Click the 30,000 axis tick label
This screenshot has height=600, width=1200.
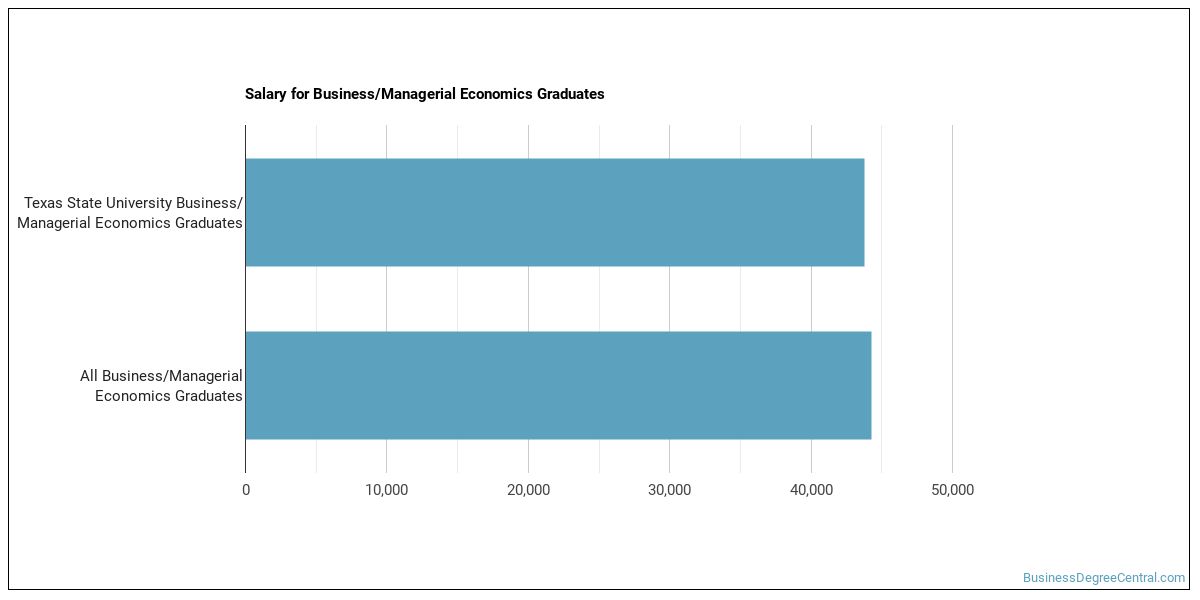click(670, 490)
